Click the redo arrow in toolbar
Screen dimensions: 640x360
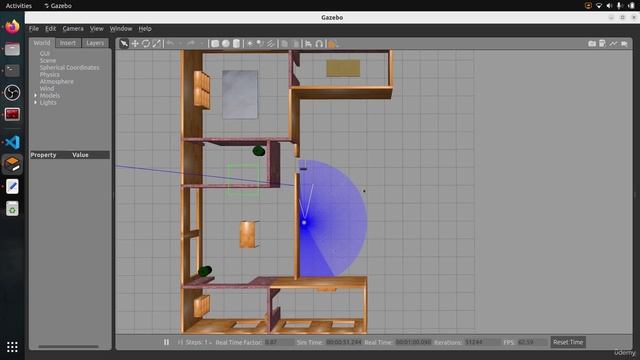[191, 43]
